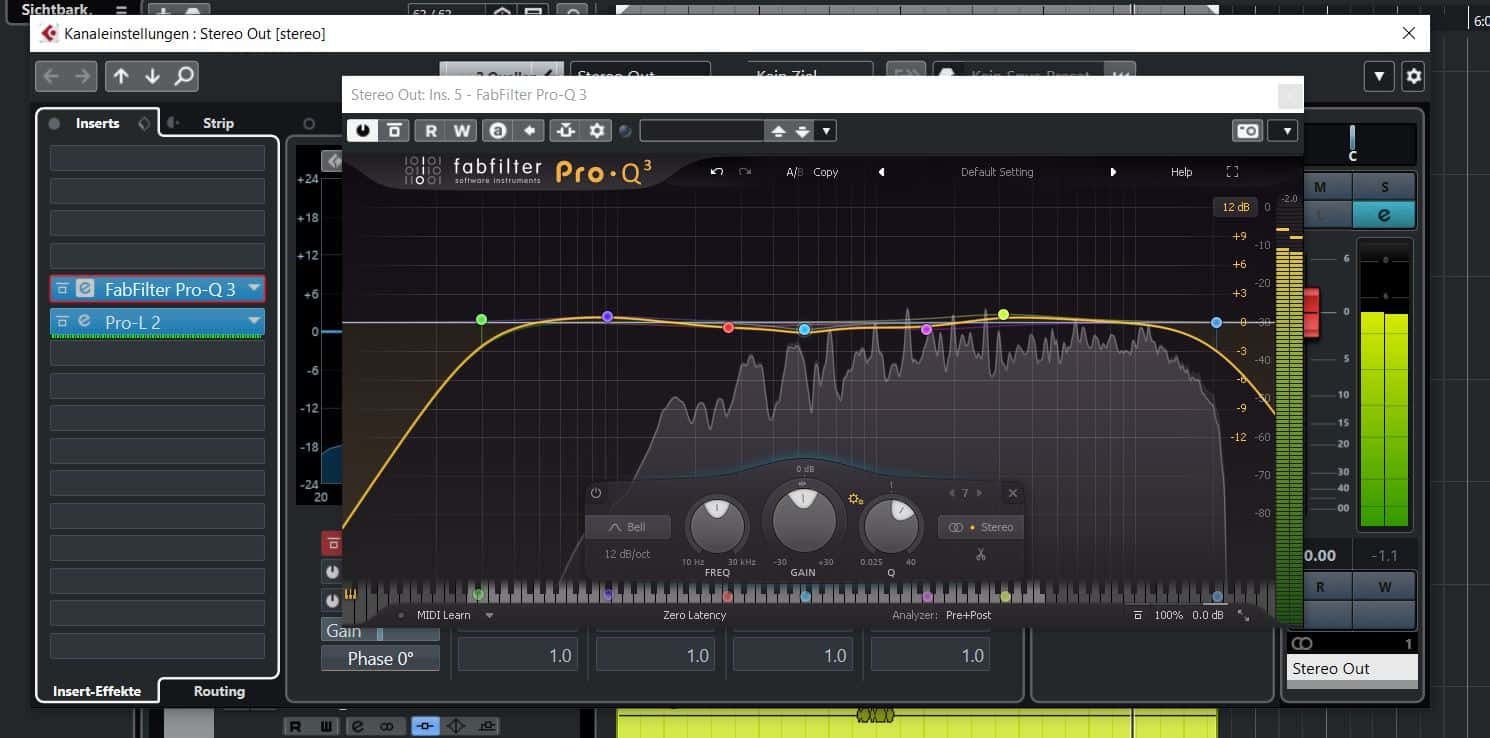Load the previous preset with the up arrow
1490x738 pixels.
pos(777,131)
